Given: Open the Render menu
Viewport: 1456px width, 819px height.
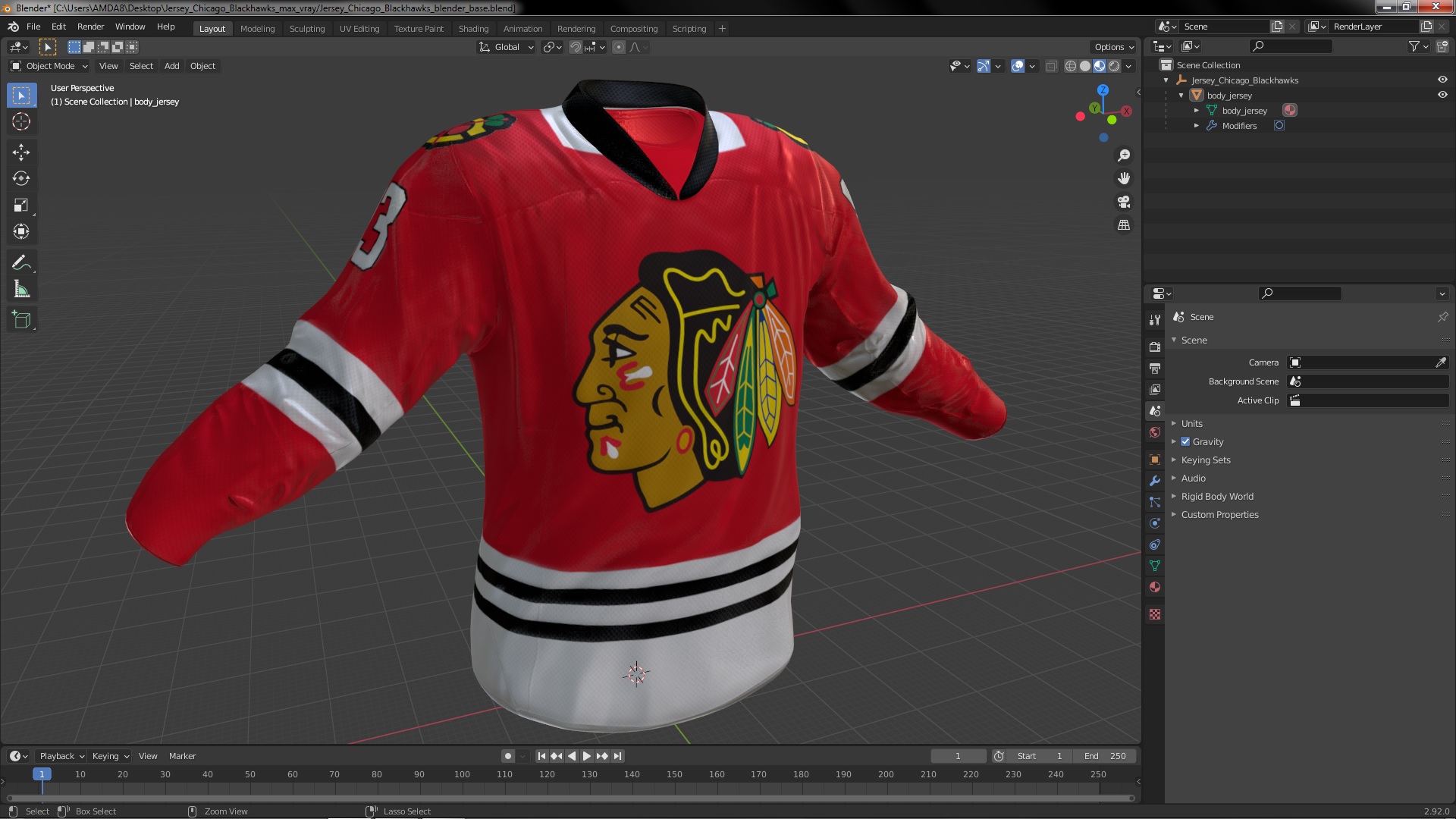Looking at the screenshot, I should pos(90,27).
